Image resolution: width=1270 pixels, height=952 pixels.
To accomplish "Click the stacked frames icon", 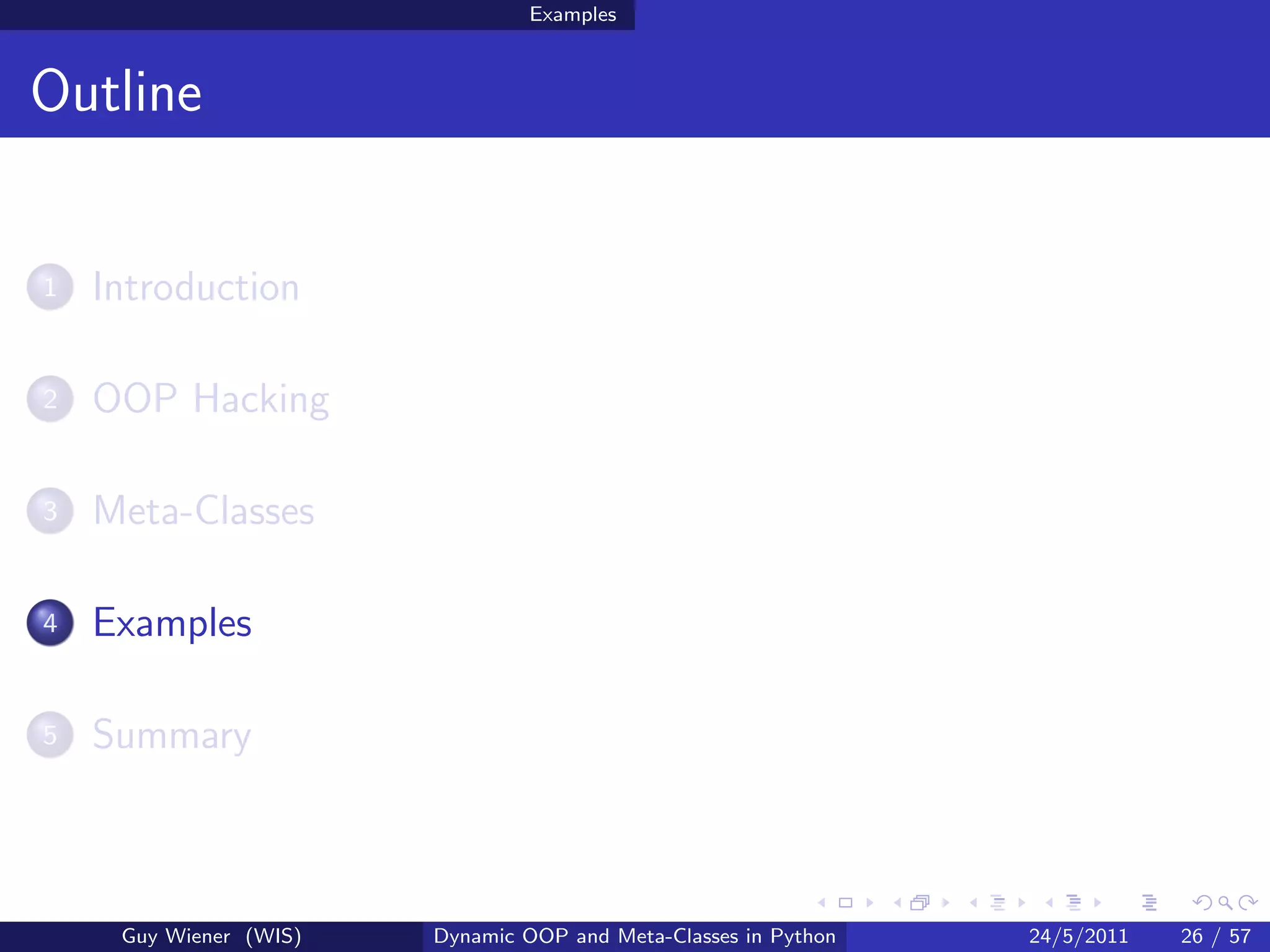I will 920,903.
